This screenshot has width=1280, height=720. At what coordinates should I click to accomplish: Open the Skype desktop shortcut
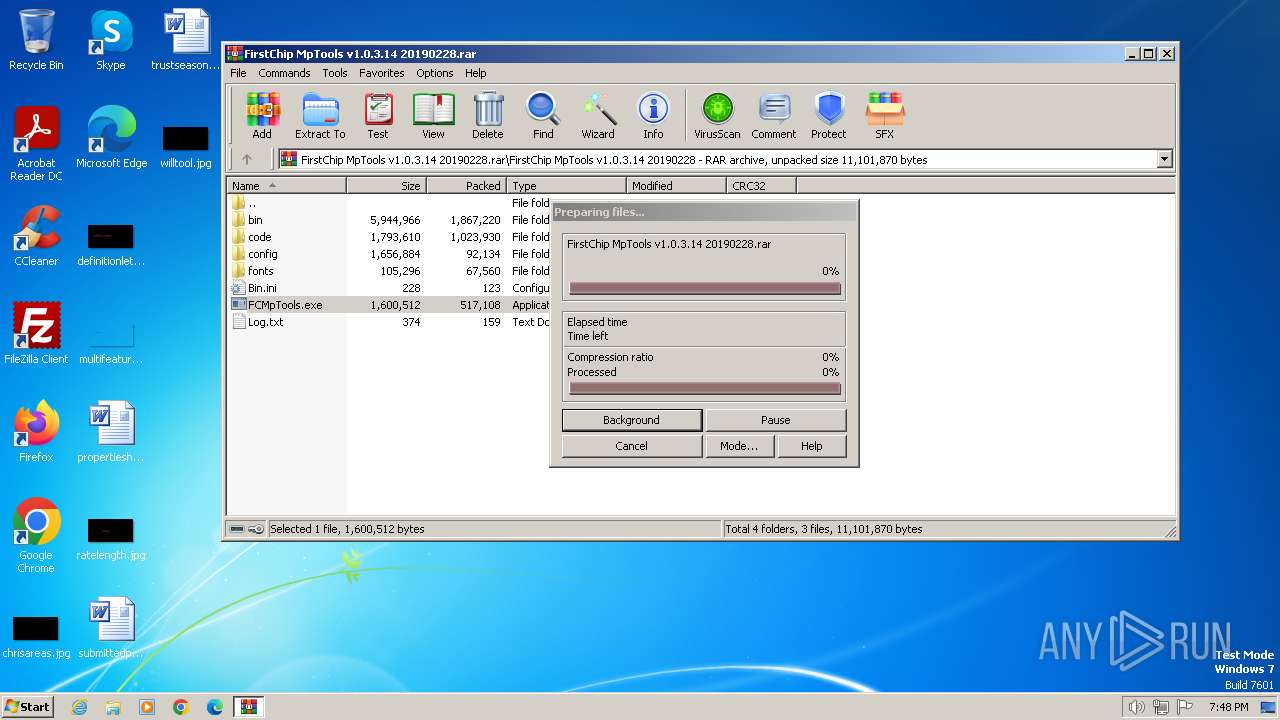coord(111,40)
